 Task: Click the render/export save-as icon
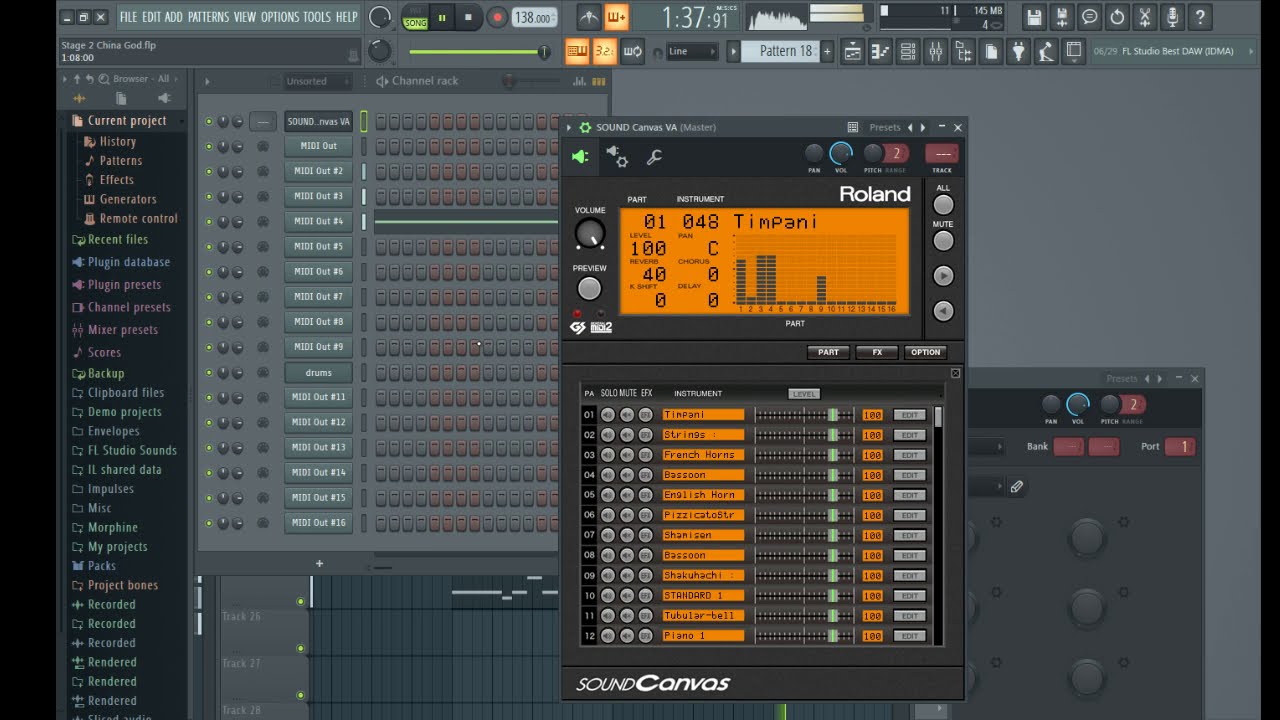[x=1062, y=17]
